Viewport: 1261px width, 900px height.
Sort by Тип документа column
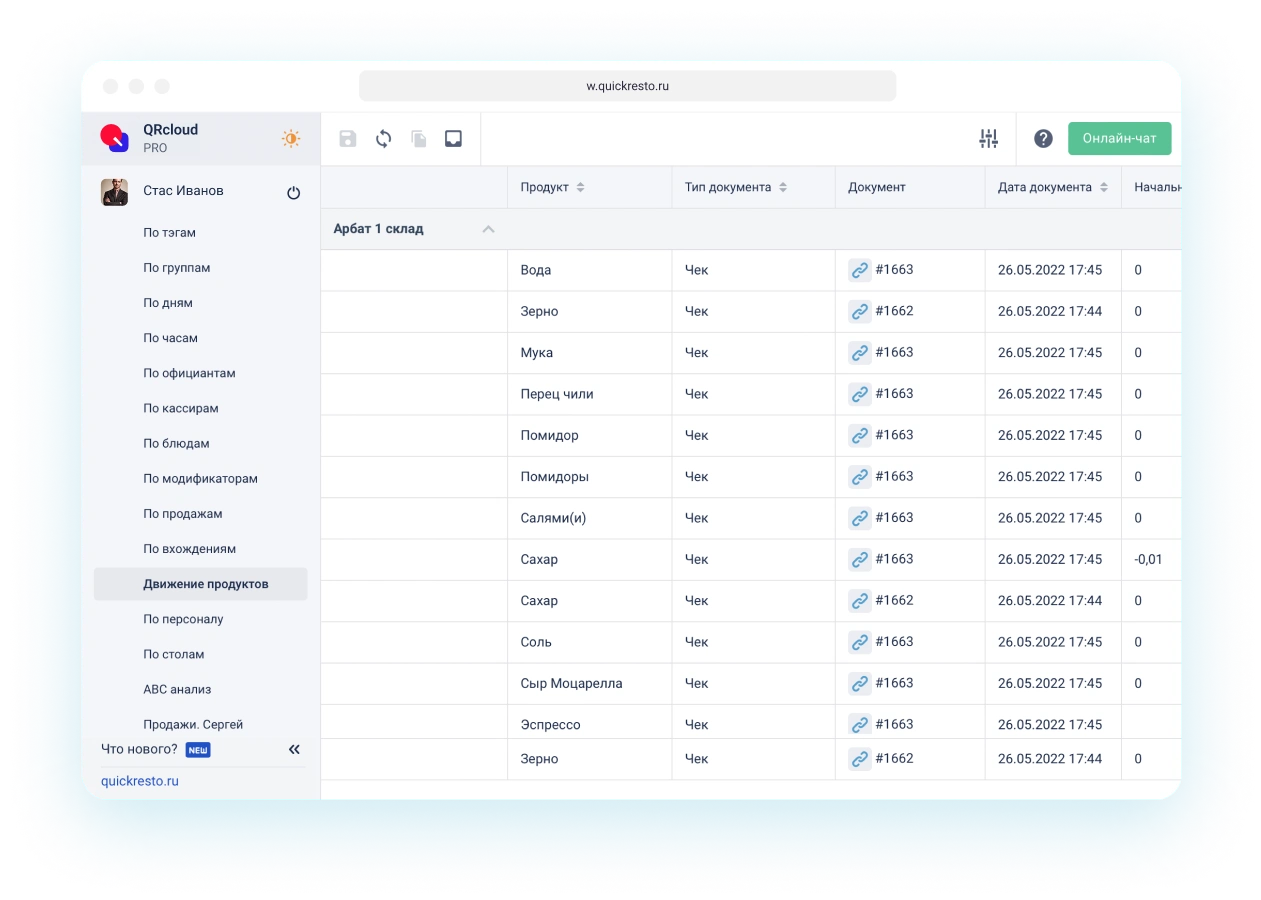click(783, 187)
